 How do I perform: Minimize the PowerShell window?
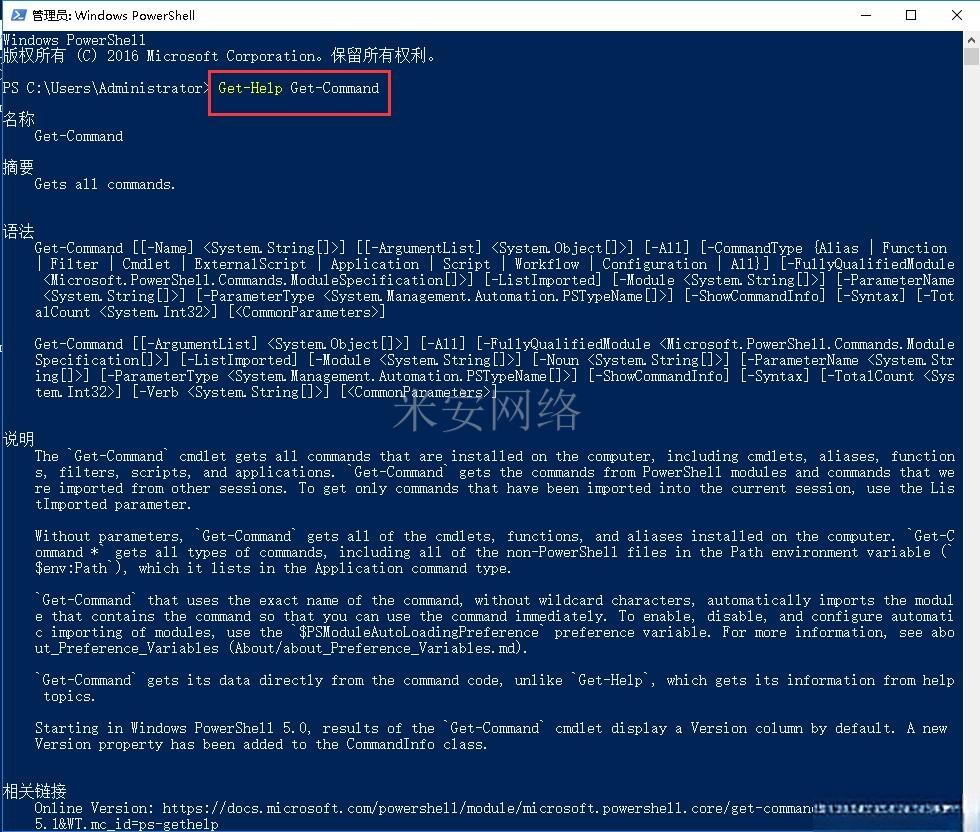click(x=866, y=15)
